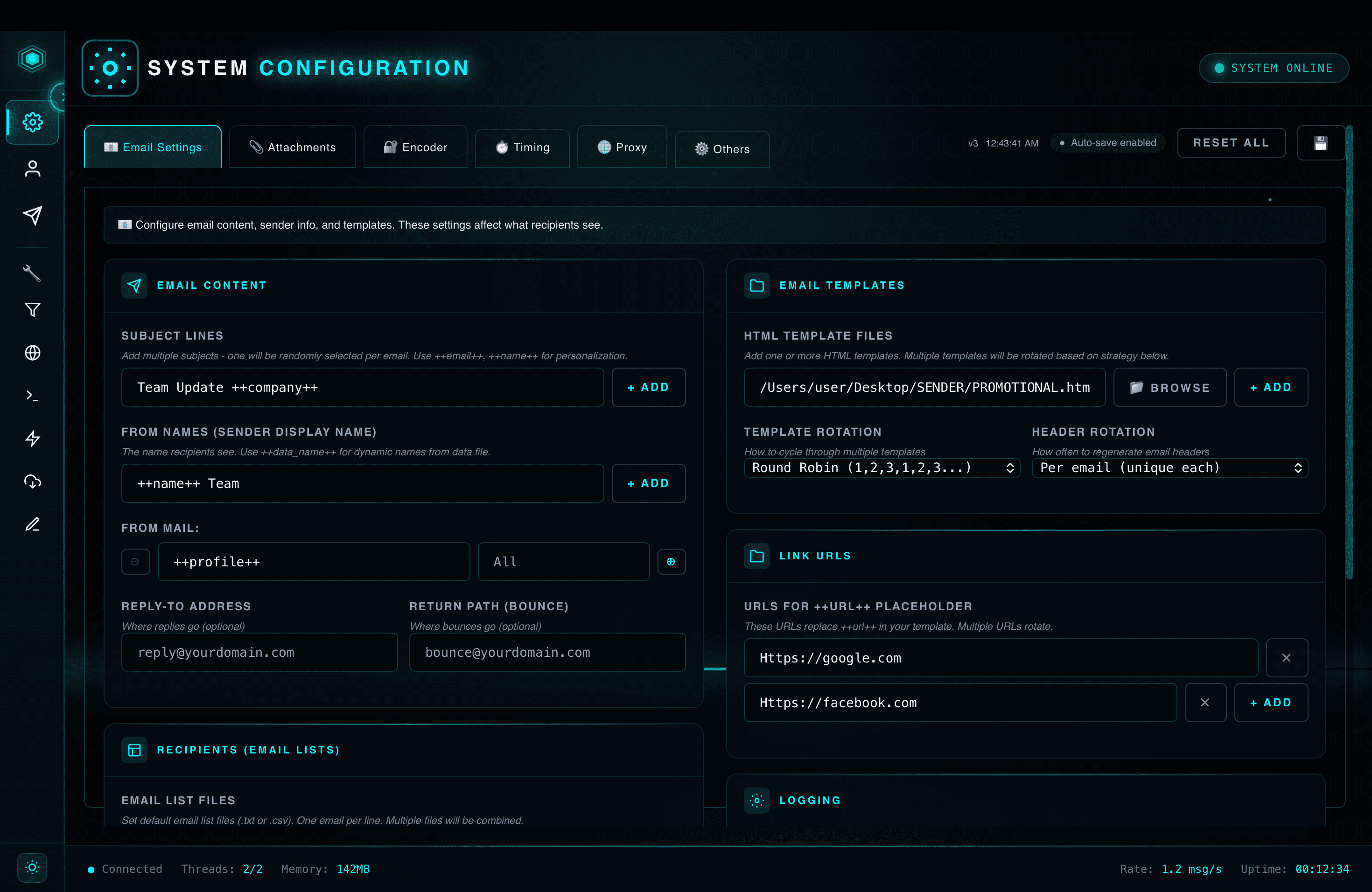Open the lightning bolt sidebar icon
The image size is (1372, 892).
click(x=32, y=439)
